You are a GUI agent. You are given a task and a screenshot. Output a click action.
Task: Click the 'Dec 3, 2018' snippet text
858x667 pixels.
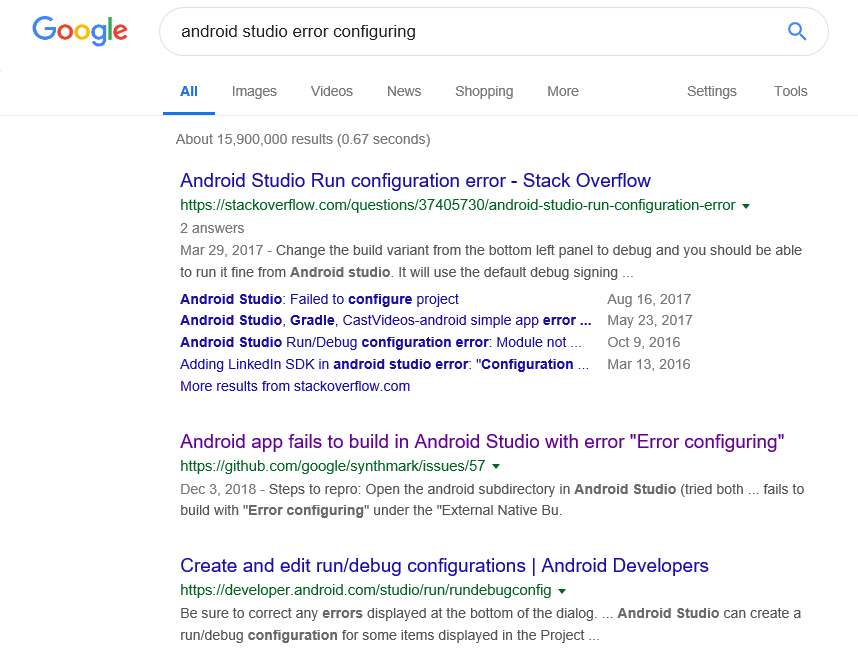492,500
